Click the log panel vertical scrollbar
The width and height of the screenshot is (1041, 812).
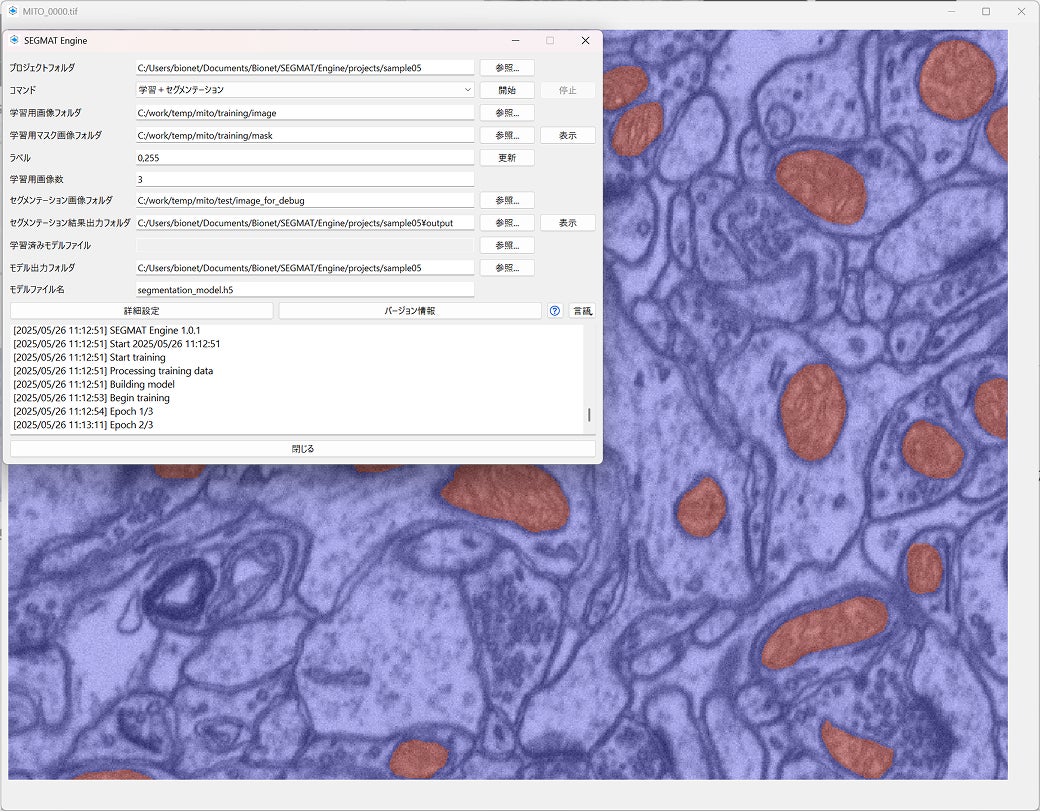[x=589, y=414]
